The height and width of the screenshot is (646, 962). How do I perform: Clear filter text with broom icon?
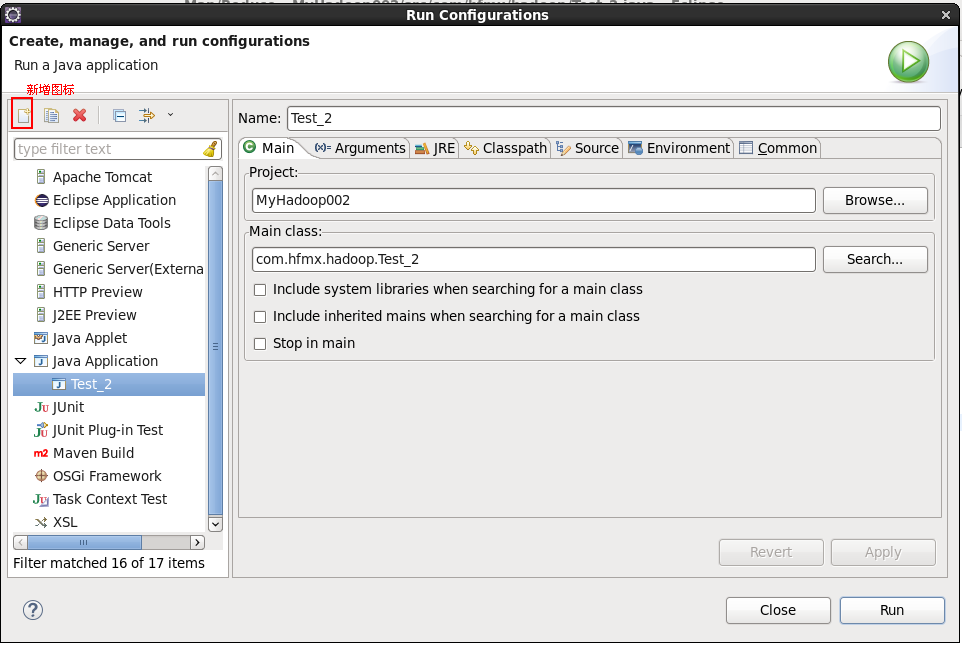[210, 149]
